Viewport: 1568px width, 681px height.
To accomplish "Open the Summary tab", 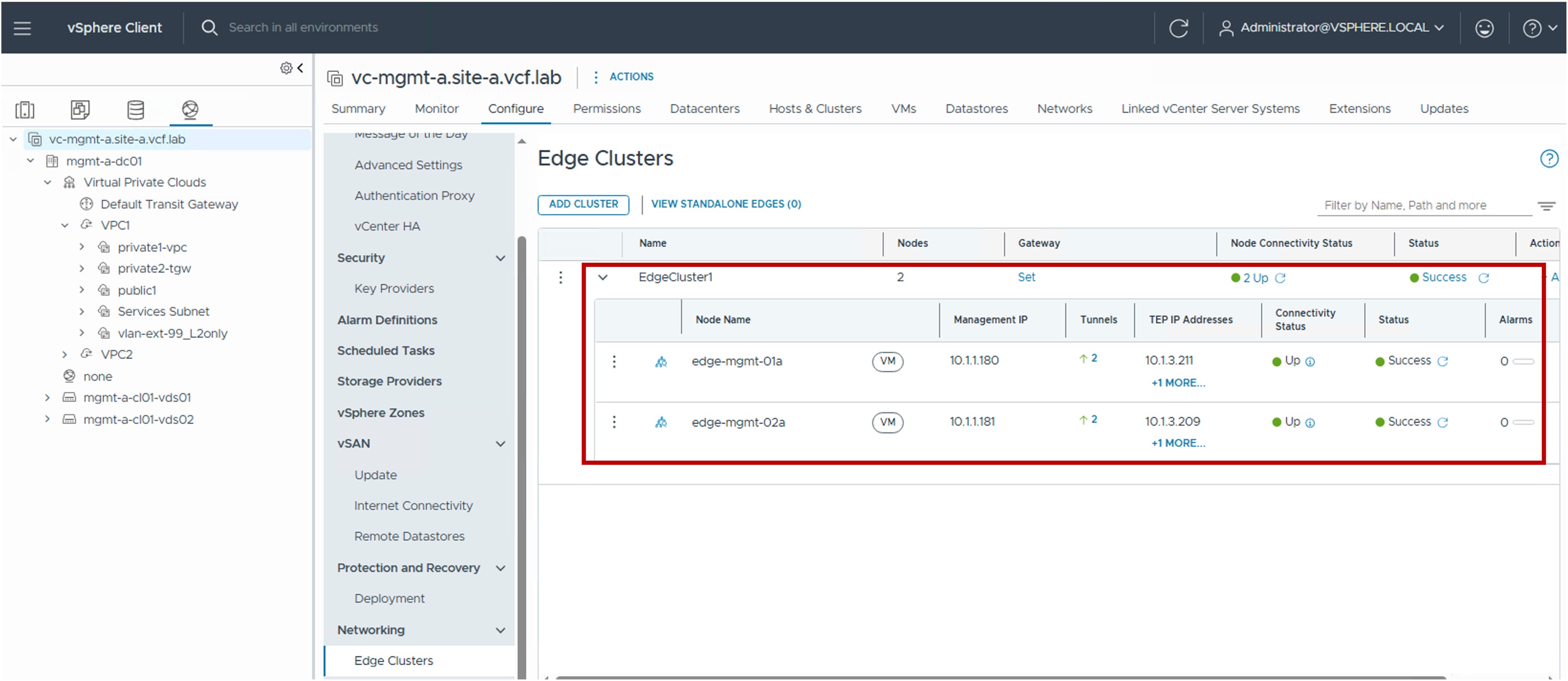I will pos(358,109).
